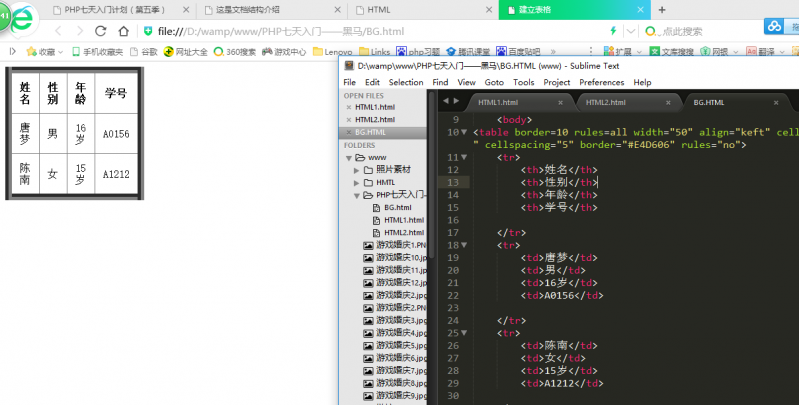Open the Goto menu

[x=494, y=82]
